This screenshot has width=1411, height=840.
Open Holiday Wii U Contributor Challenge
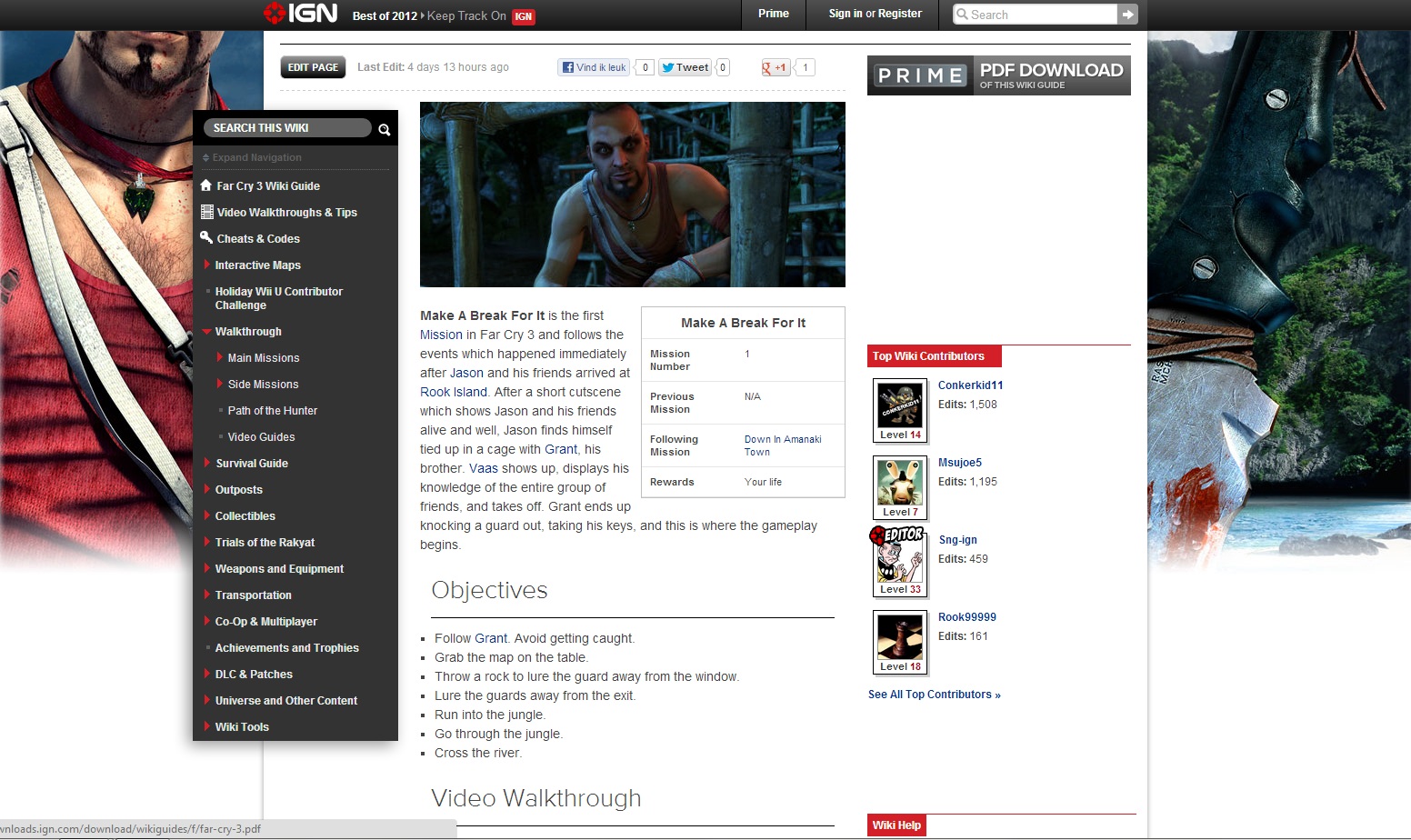tap(278, 298)
